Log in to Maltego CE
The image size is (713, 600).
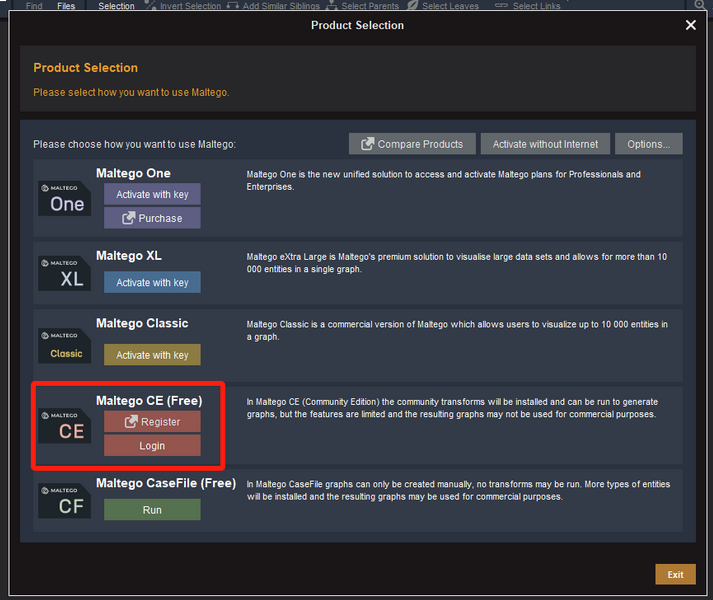[x=152, y=445]
